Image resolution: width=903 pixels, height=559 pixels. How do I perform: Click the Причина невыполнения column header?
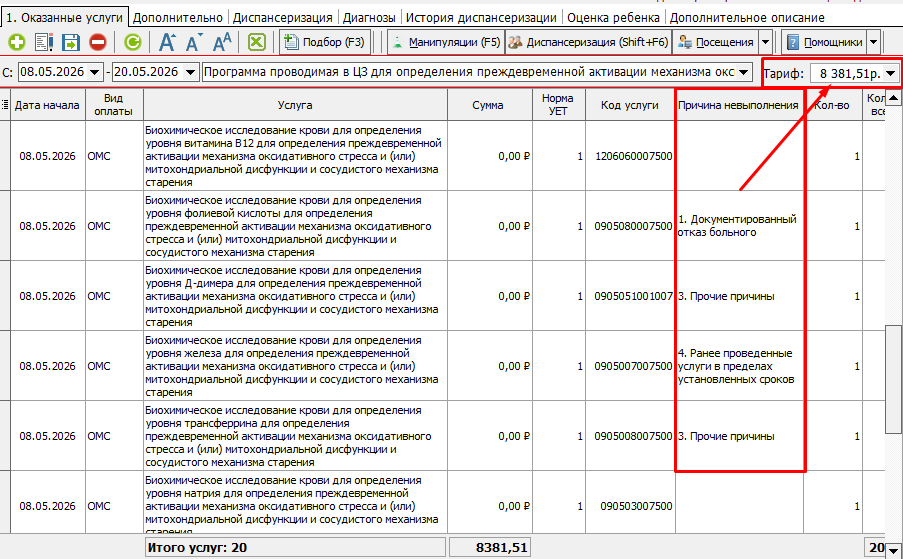[x=738, y=105]
